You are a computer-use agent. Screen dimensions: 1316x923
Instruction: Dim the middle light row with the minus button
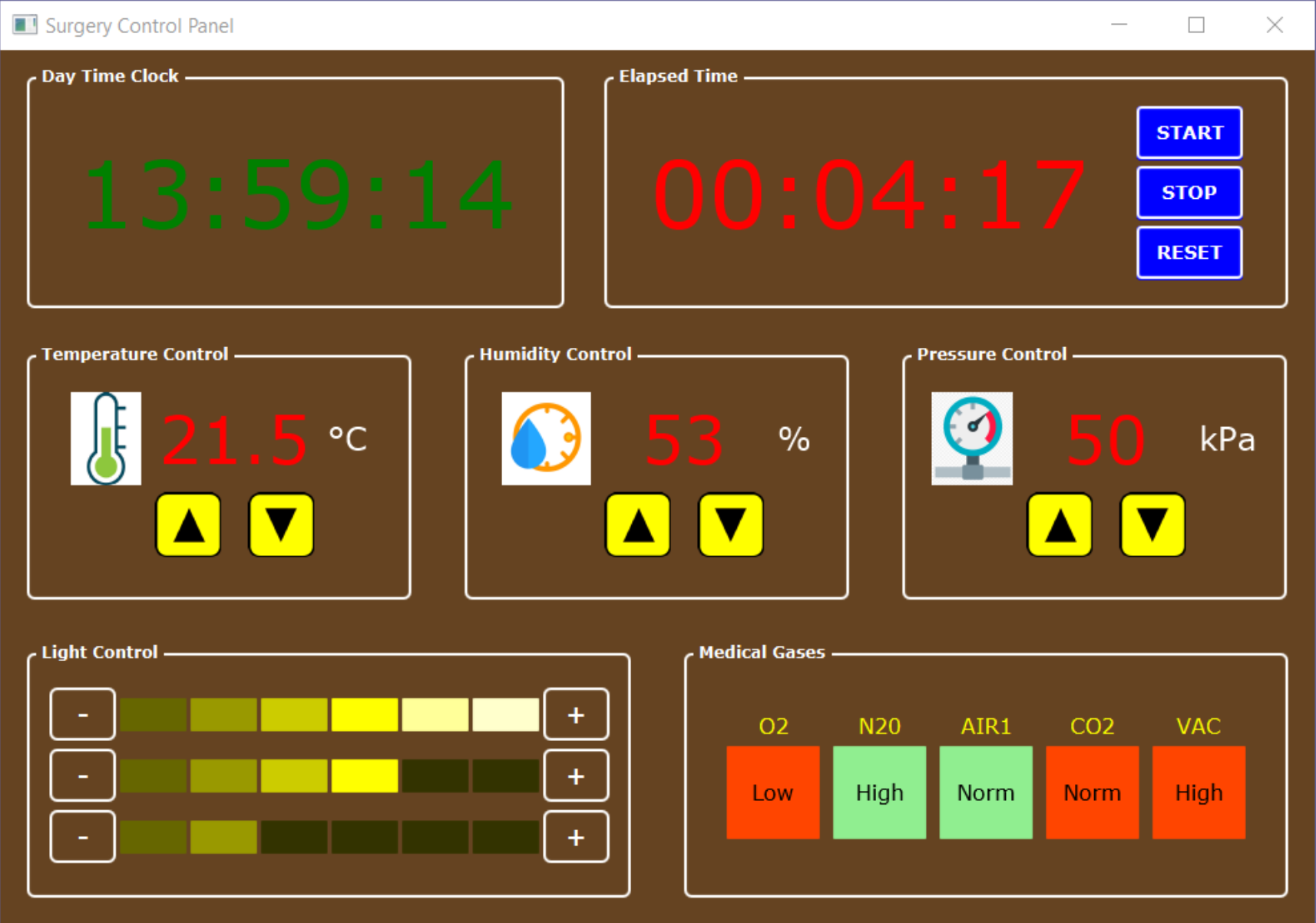[82, 775]
